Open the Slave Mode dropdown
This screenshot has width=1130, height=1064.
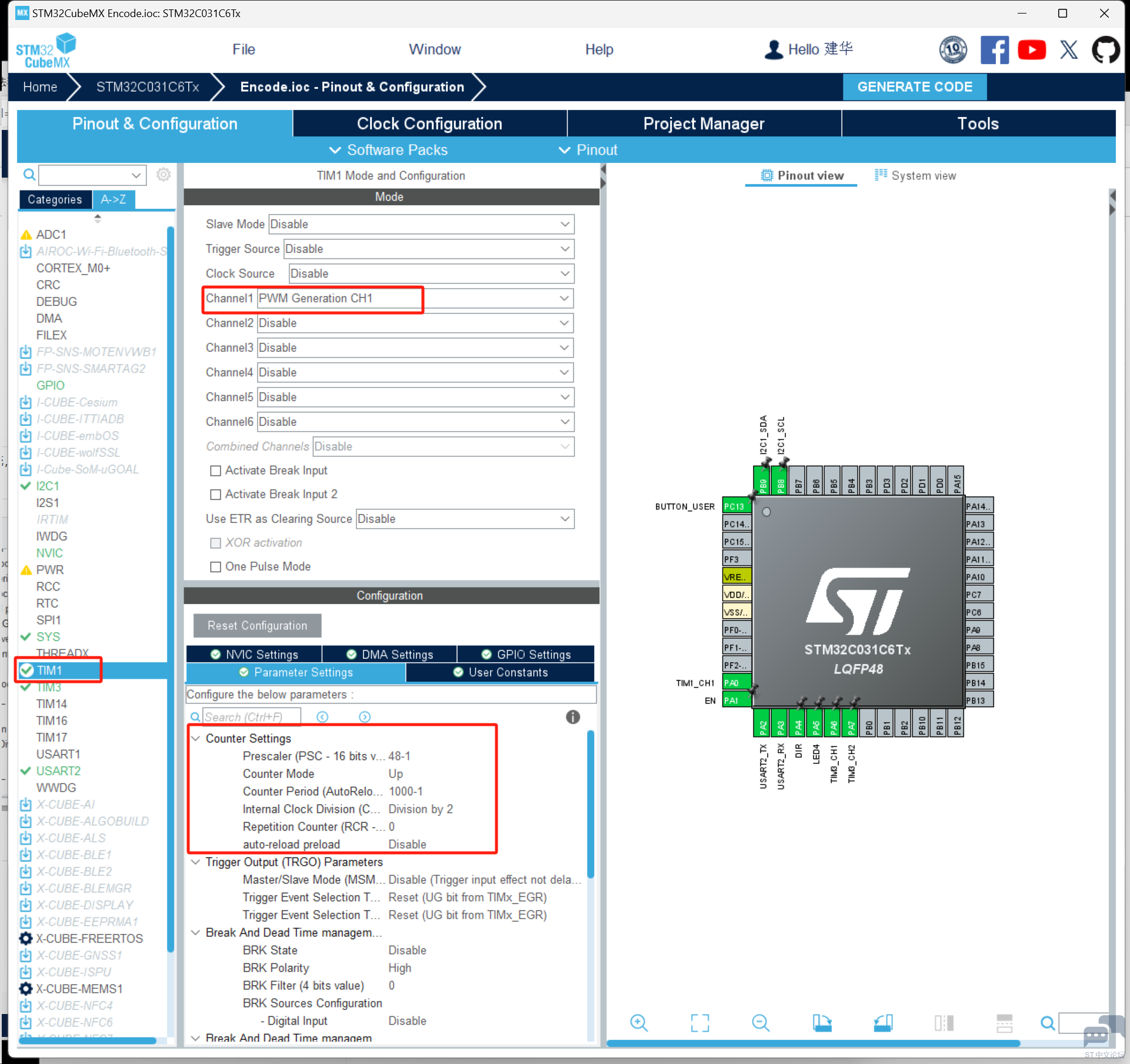[421, 224]
